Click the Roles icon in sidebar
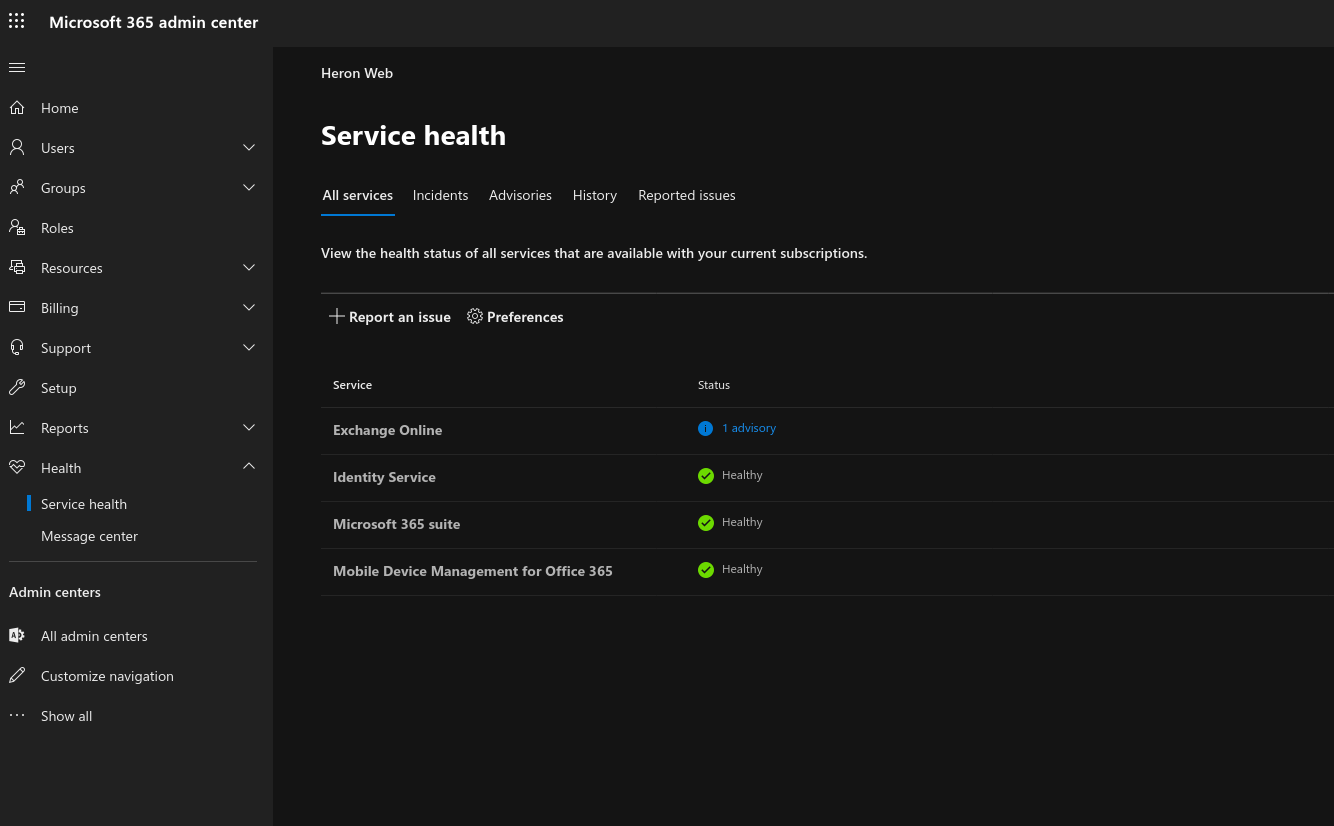This screenshot has height=826, width=1334. (17, 227)
